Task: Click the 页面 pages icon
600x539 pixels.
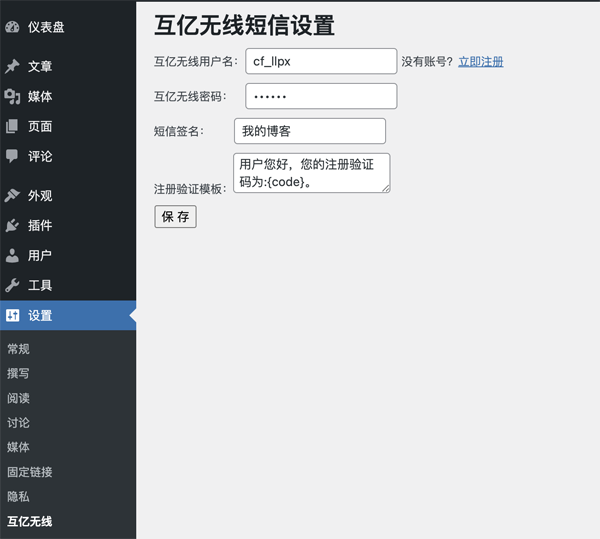Action: pos(12,127)
